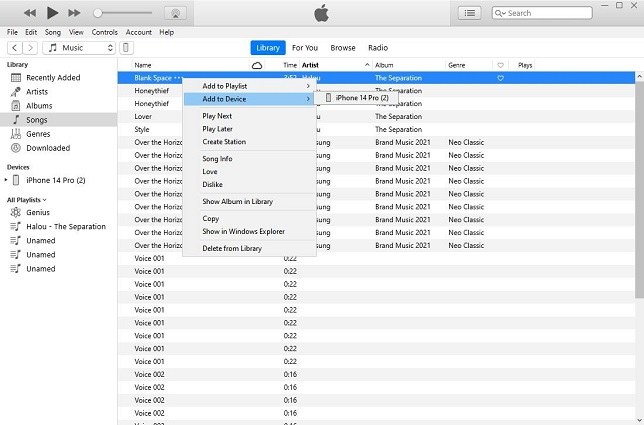The height and width of the screenshot is (425, 644).
Task: Choose Create Station in context menu
Action: point(249,142)
